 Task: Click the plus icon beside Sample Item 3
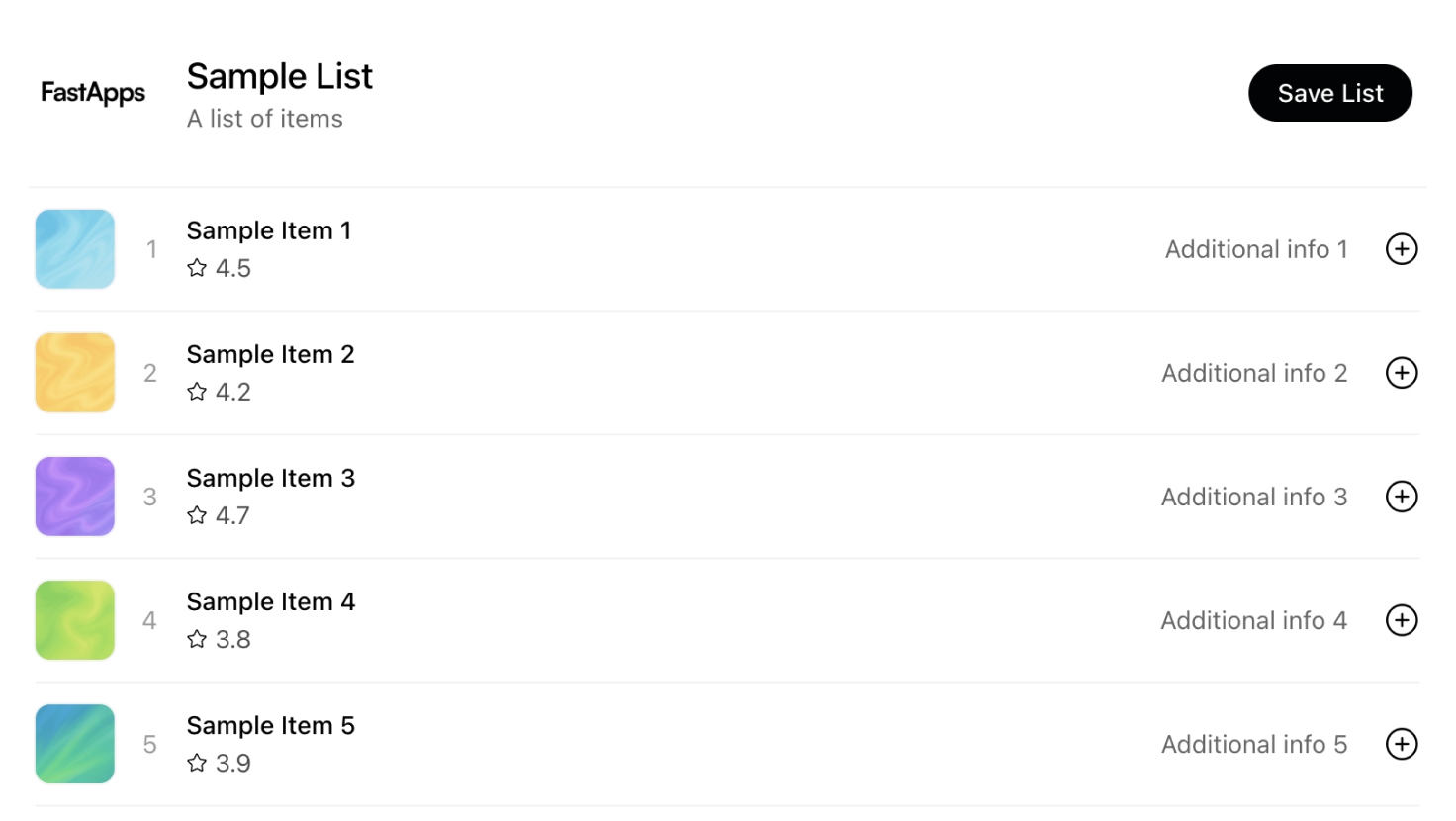click(1402, 497)
